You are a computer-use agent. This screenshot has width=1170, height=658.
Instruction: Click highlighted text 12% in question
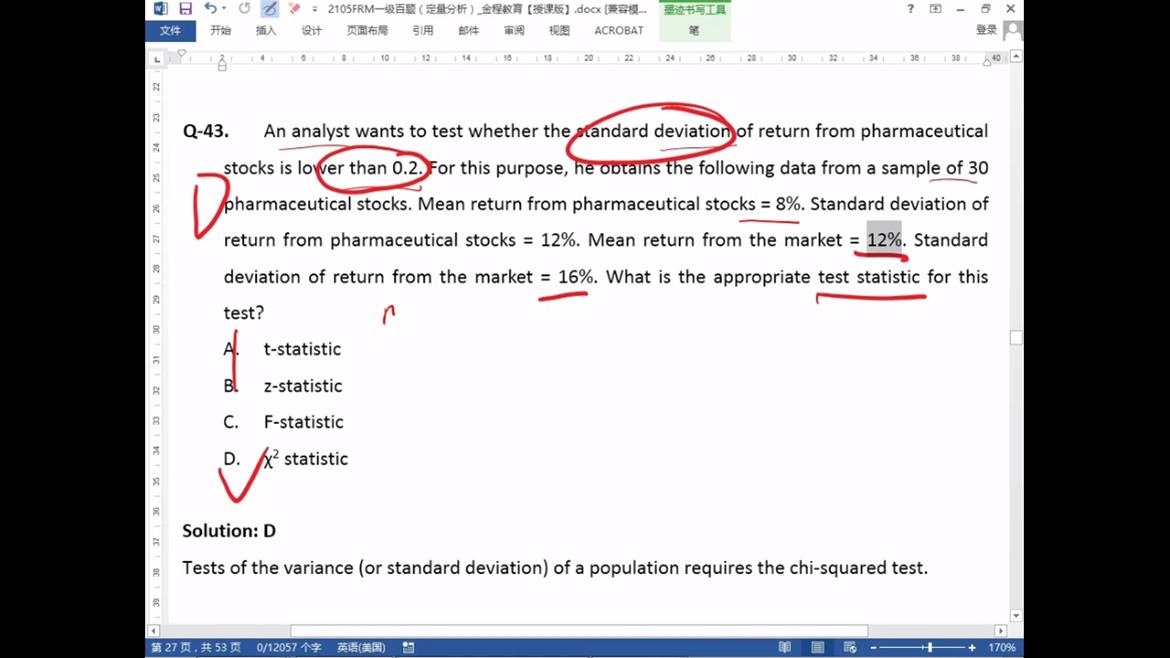(x=884, y=240)
